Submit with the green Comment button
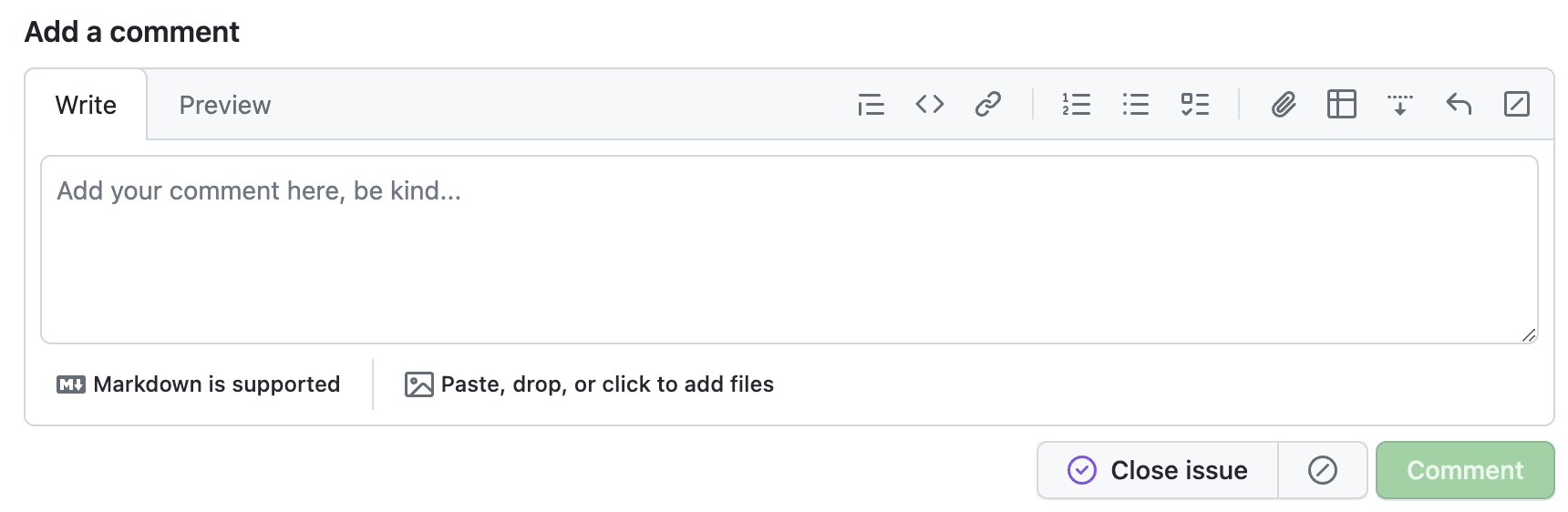Image resolution: width=1568 pixels, height=512 pixels. point(1464,470)
